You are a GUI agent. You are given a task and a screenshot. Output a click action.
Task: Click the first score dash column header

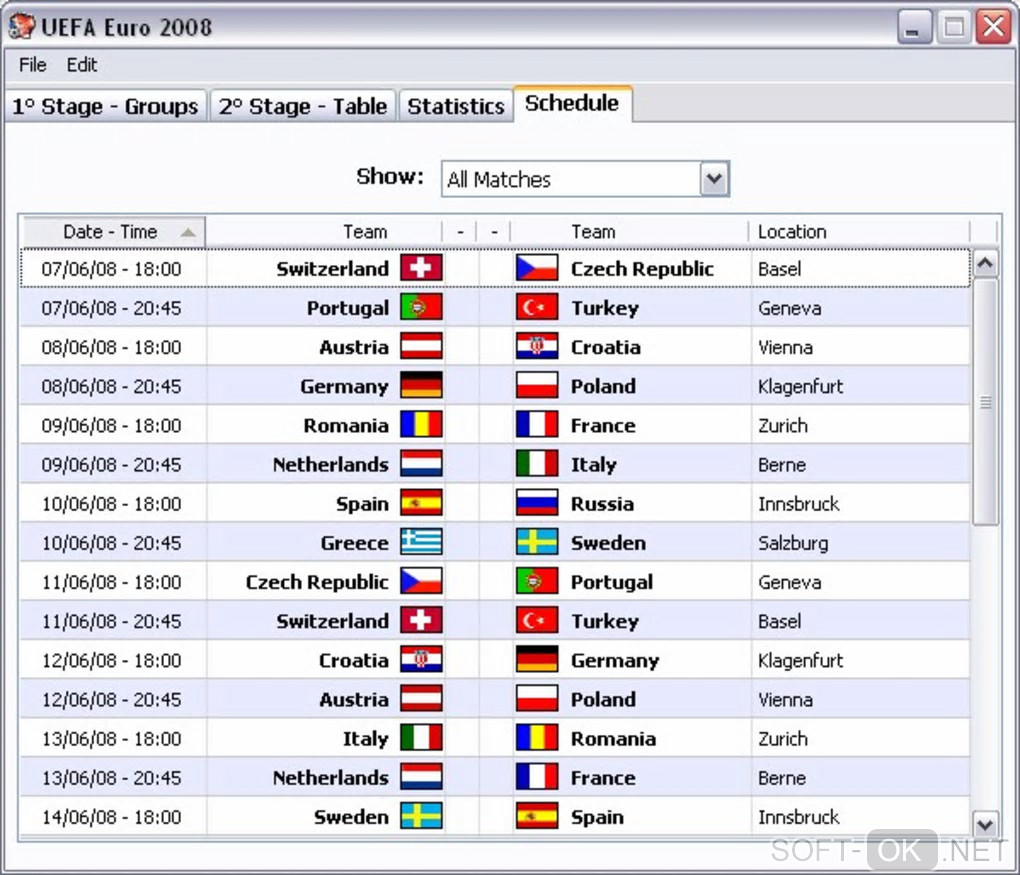460,232
